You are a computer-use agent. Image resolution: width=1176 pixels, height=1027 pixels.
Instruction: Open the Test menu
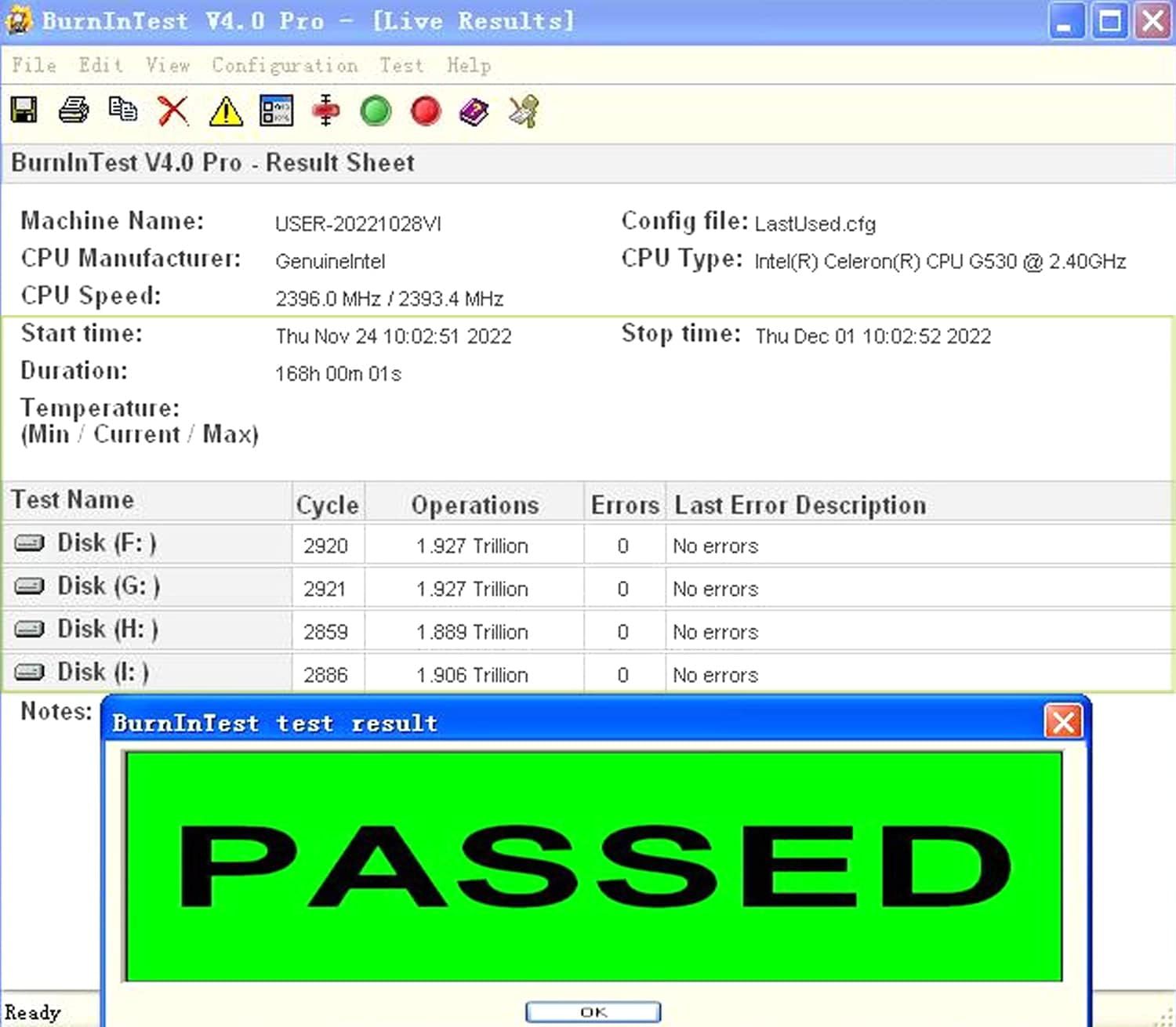tap(401, 65)
